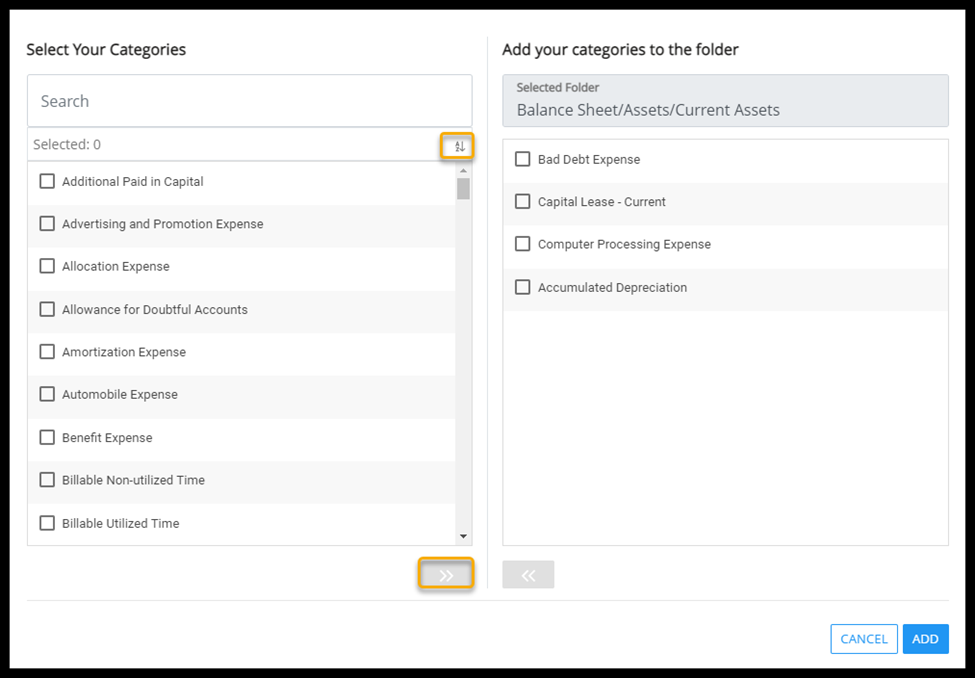The image size is (975, 678).
Task: Click into the Search categories field
Action: pyautogui.click(x=249, y=101)
